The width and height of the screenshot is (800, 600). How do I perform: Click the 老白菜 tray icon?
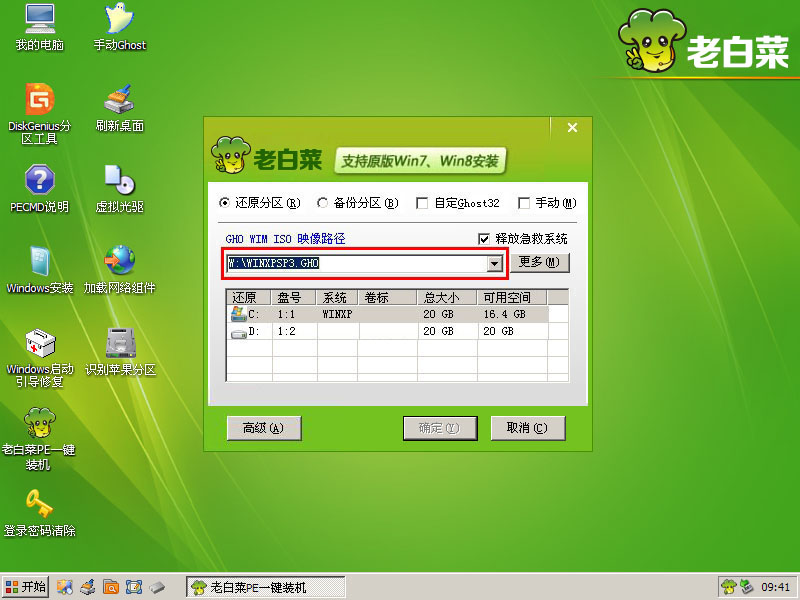729,587
